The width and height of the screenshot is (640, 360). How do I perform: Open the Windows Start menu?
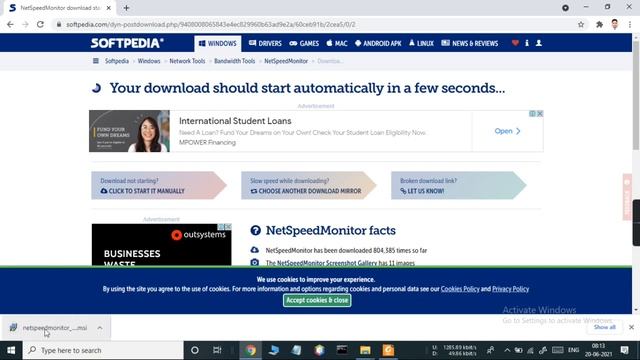11,350
